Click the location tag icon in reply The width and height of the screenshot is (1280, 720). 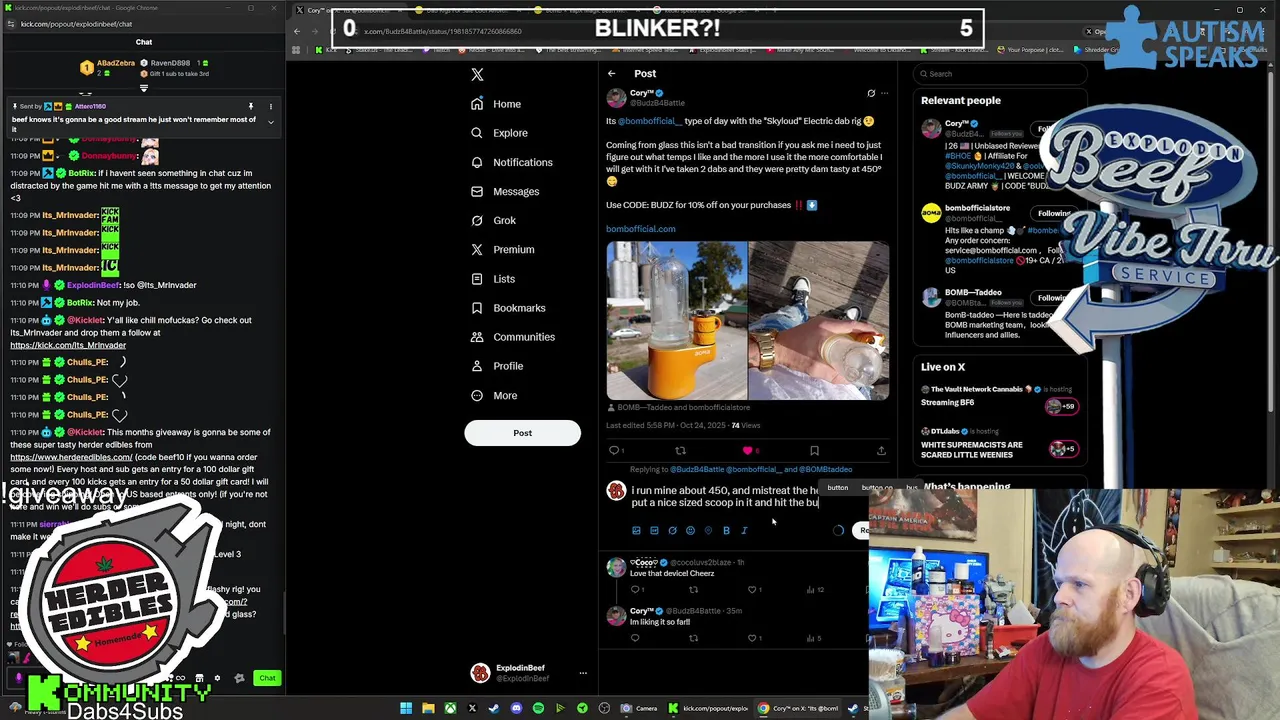(708, 531)
